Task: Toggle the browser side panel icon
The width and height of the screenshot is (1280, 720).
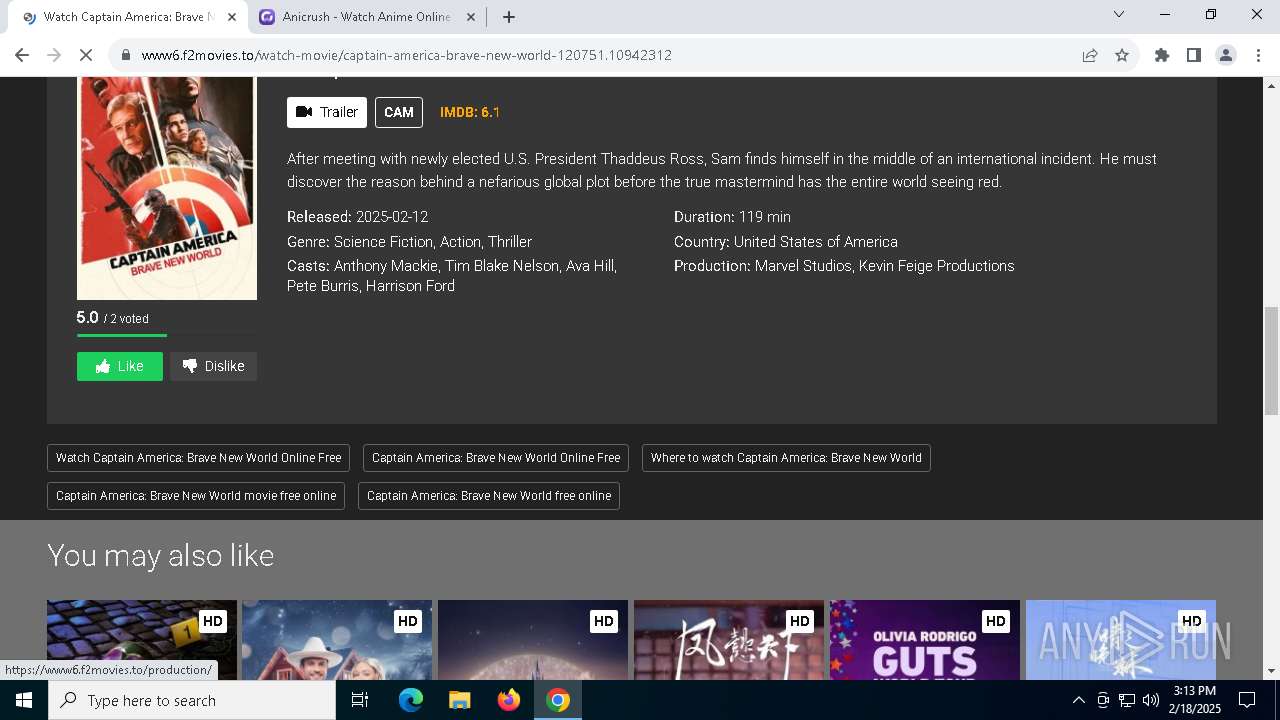Action: point(1194,55)
